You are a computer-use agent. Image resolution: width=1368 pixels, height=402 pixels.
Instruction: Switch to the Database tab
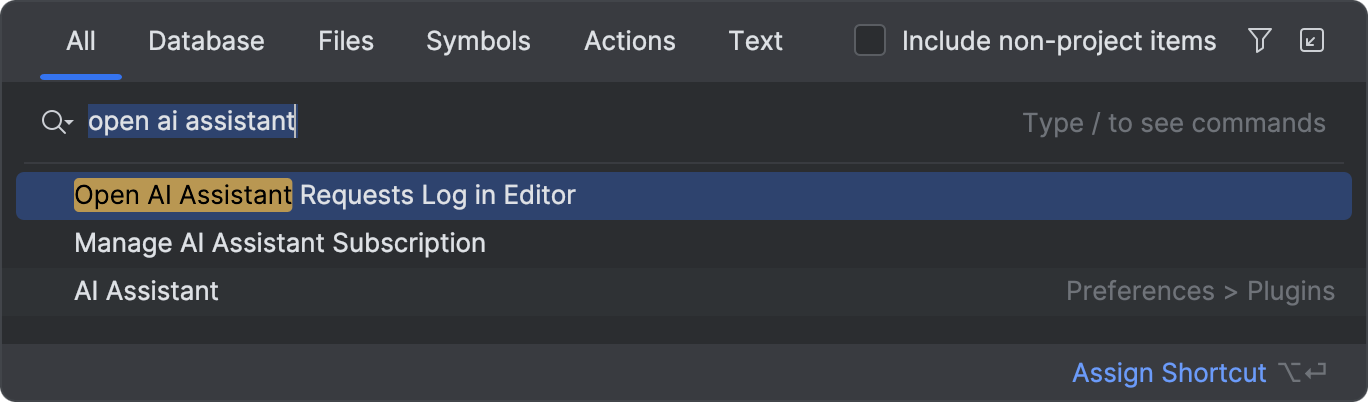point(206,41)
